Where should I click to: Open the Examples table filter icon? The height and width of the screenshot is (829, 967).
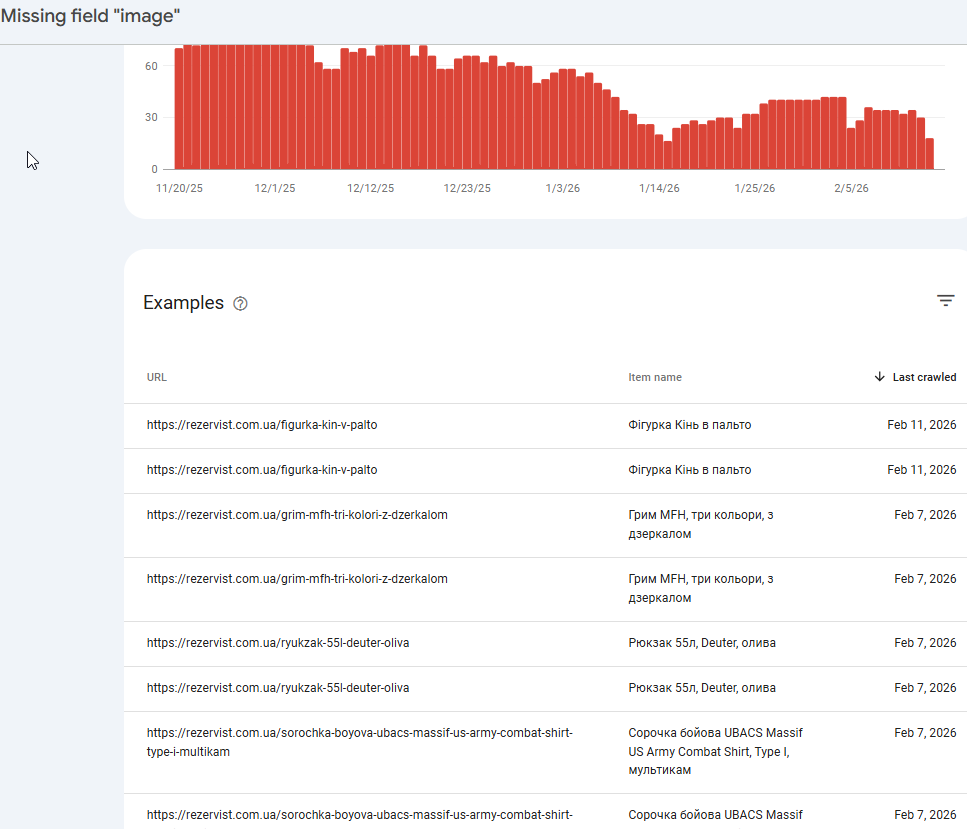945,301
